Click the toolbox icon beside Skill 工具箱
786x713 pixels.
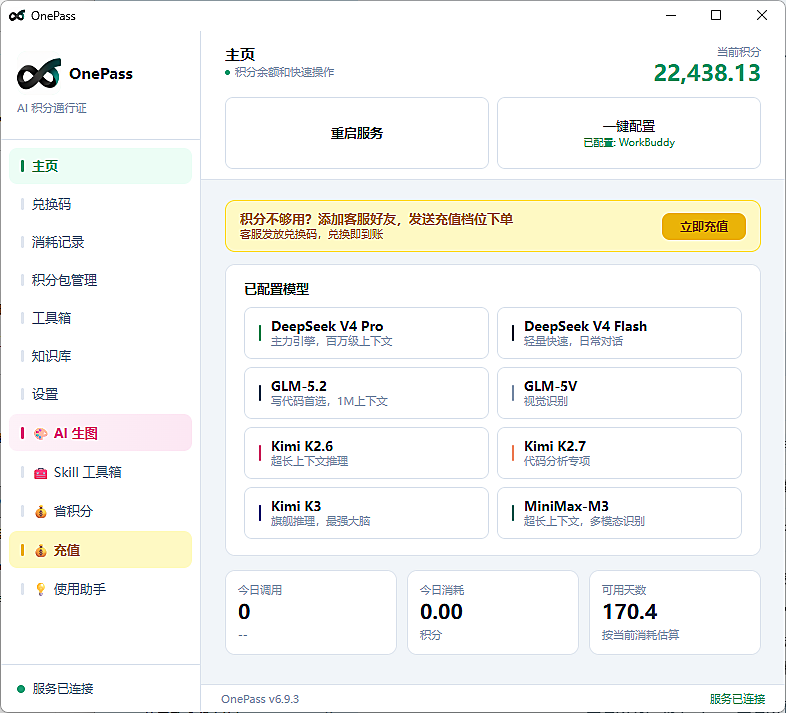point(41,472)
